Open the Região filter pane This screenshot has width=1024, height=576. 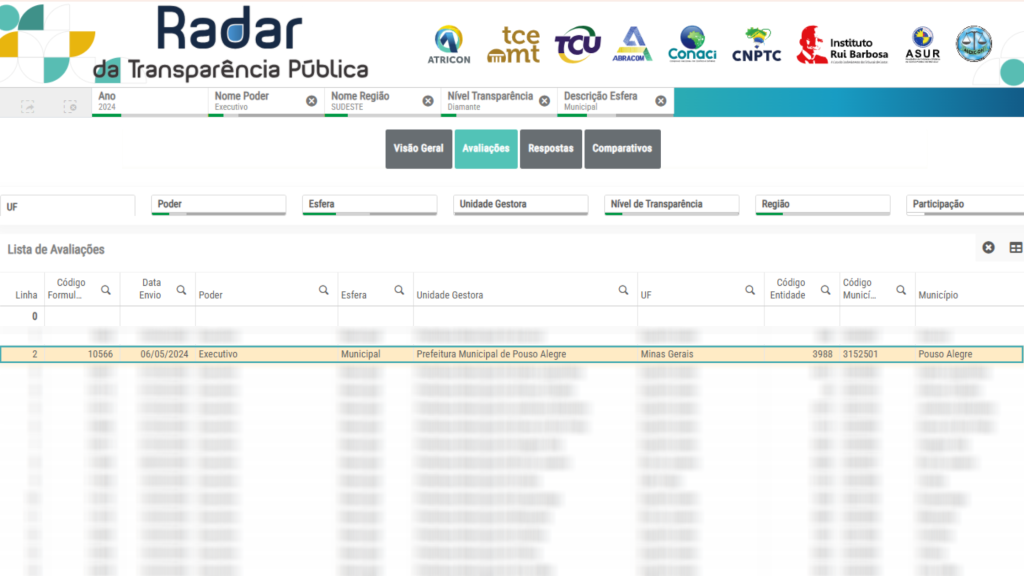click(823, 204)
